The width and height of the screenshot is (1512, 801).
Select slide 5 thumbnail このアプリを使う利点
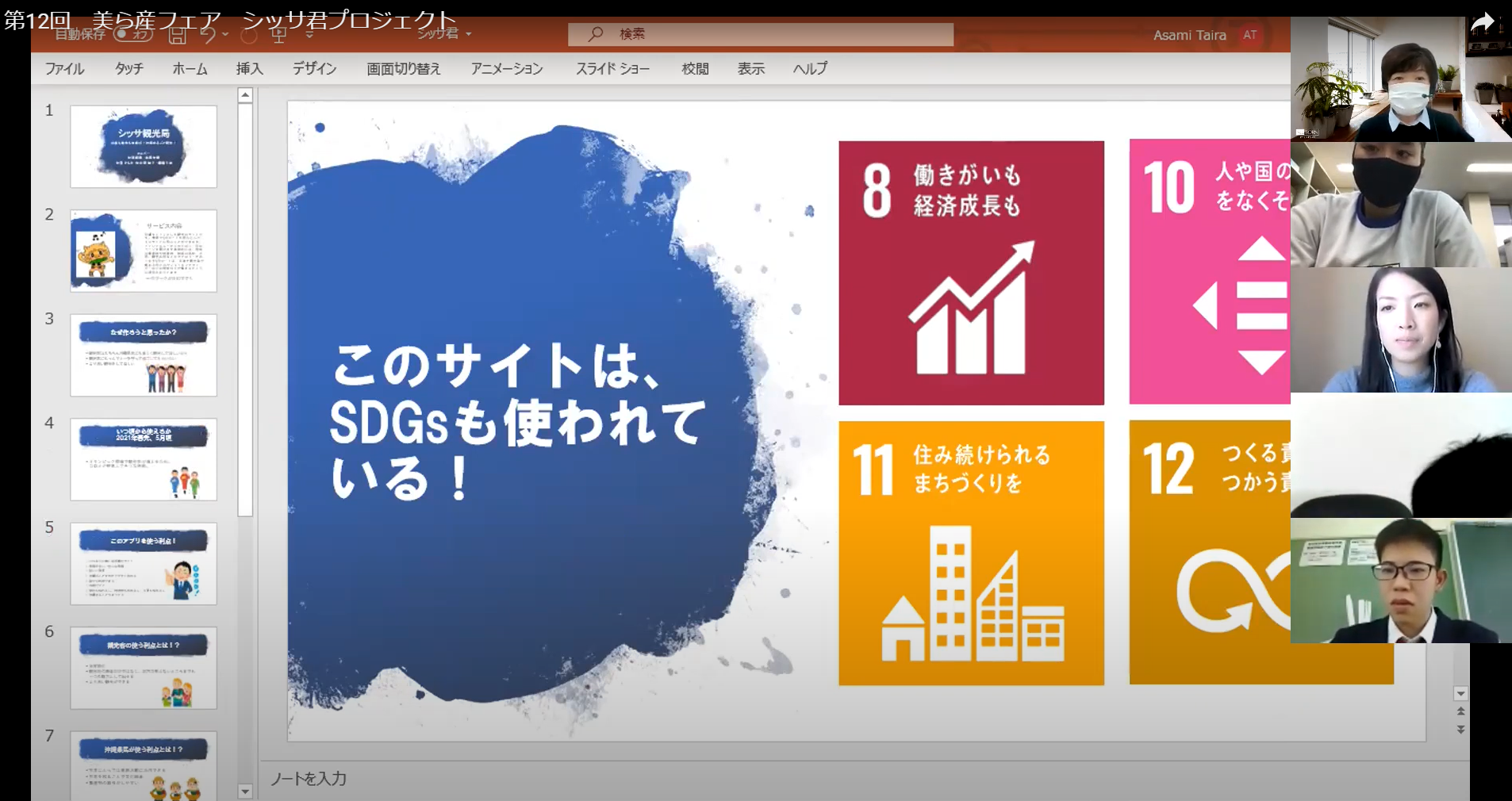pos(144,564)
